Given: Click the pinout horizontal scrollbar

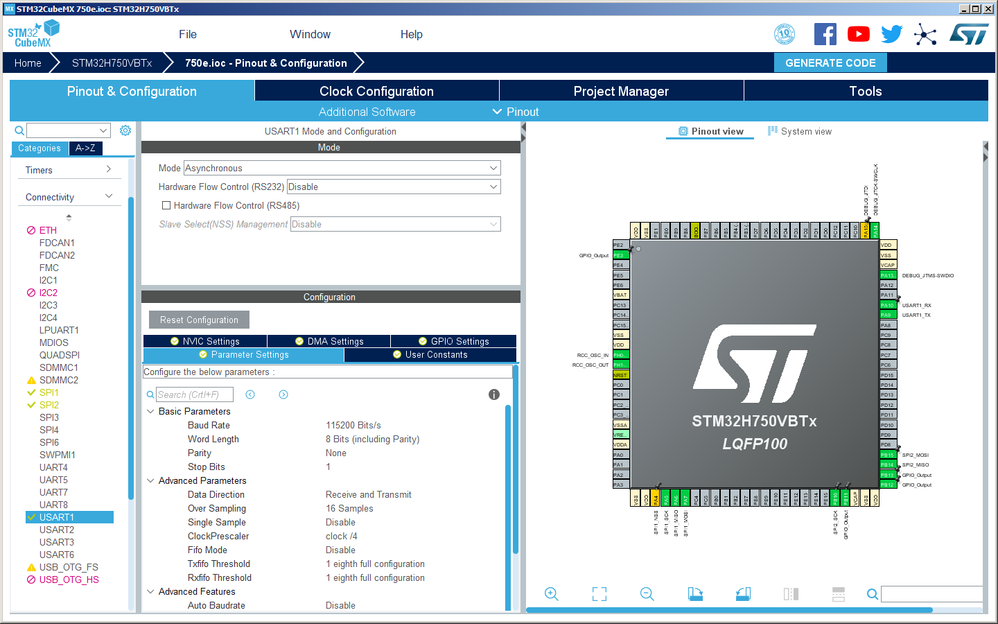Looking at the screenshot, I should (x=729, y=610).
